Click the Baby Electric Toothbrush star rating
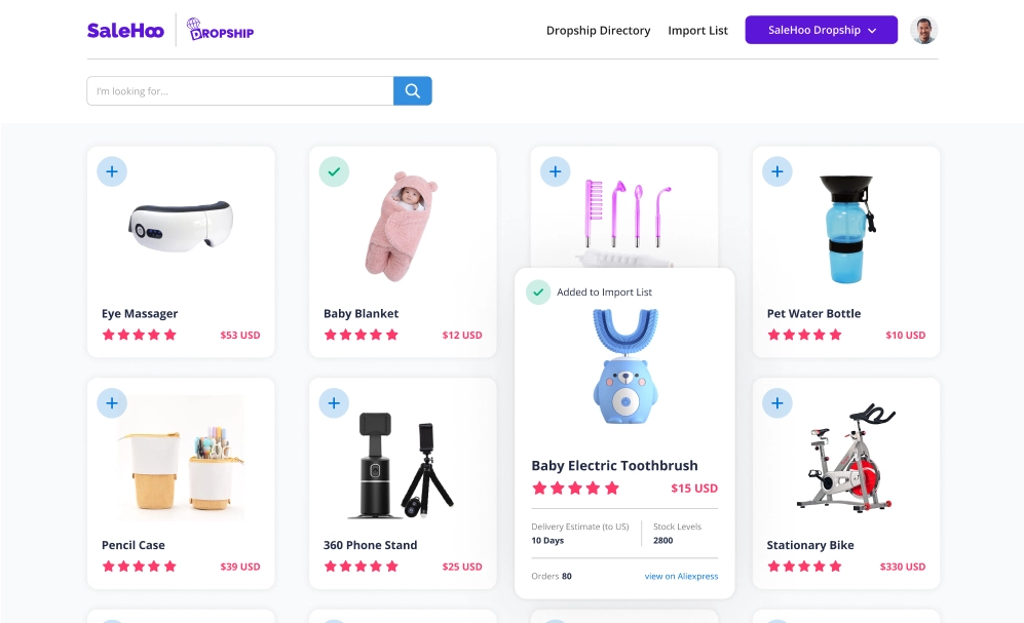The image size is (1024, 623). pos(575,488)
